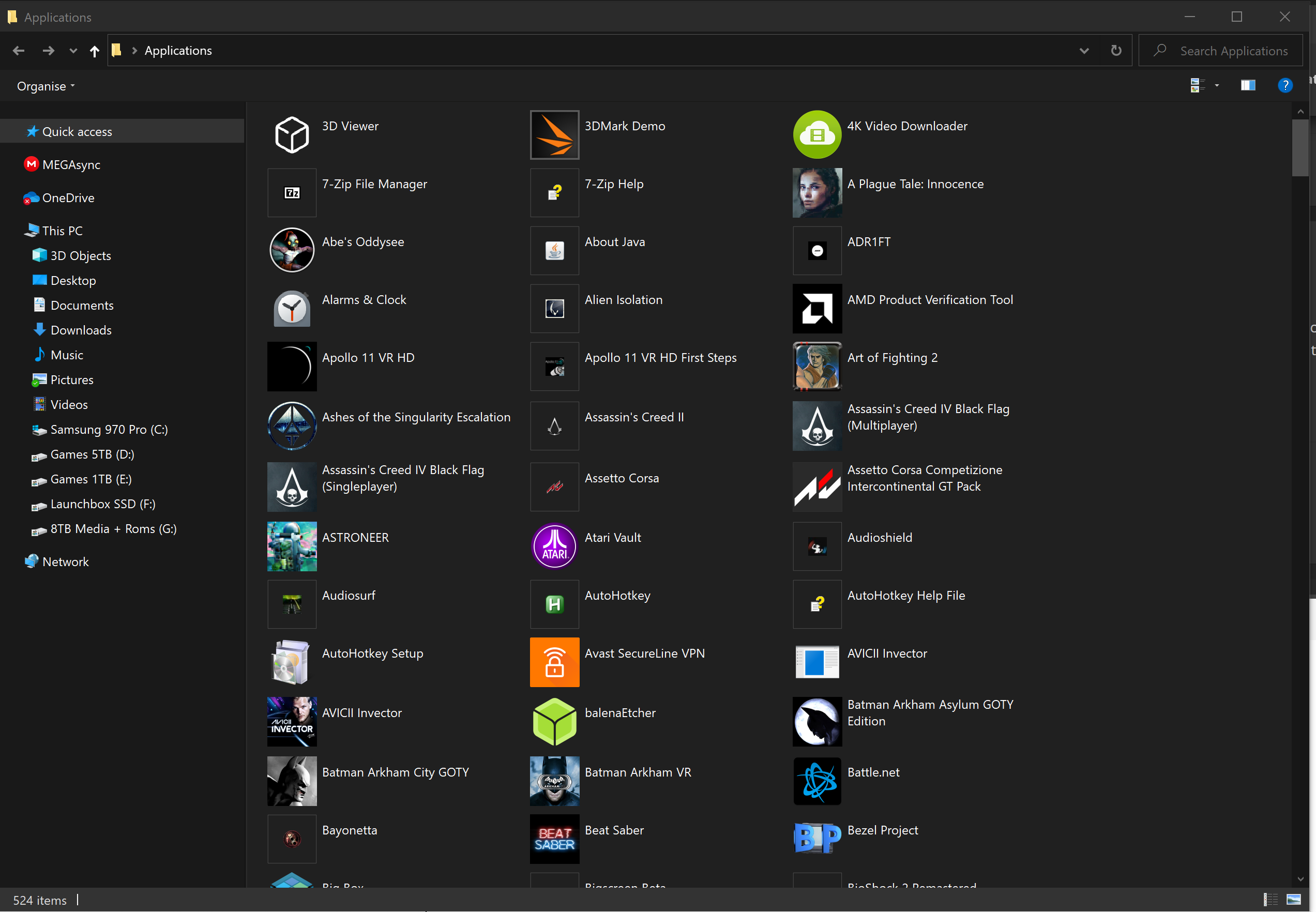Viewport: 1316px width, 912px height.
Task: Click the Art of Fighting 2 icon
Action: click(817, 366)
